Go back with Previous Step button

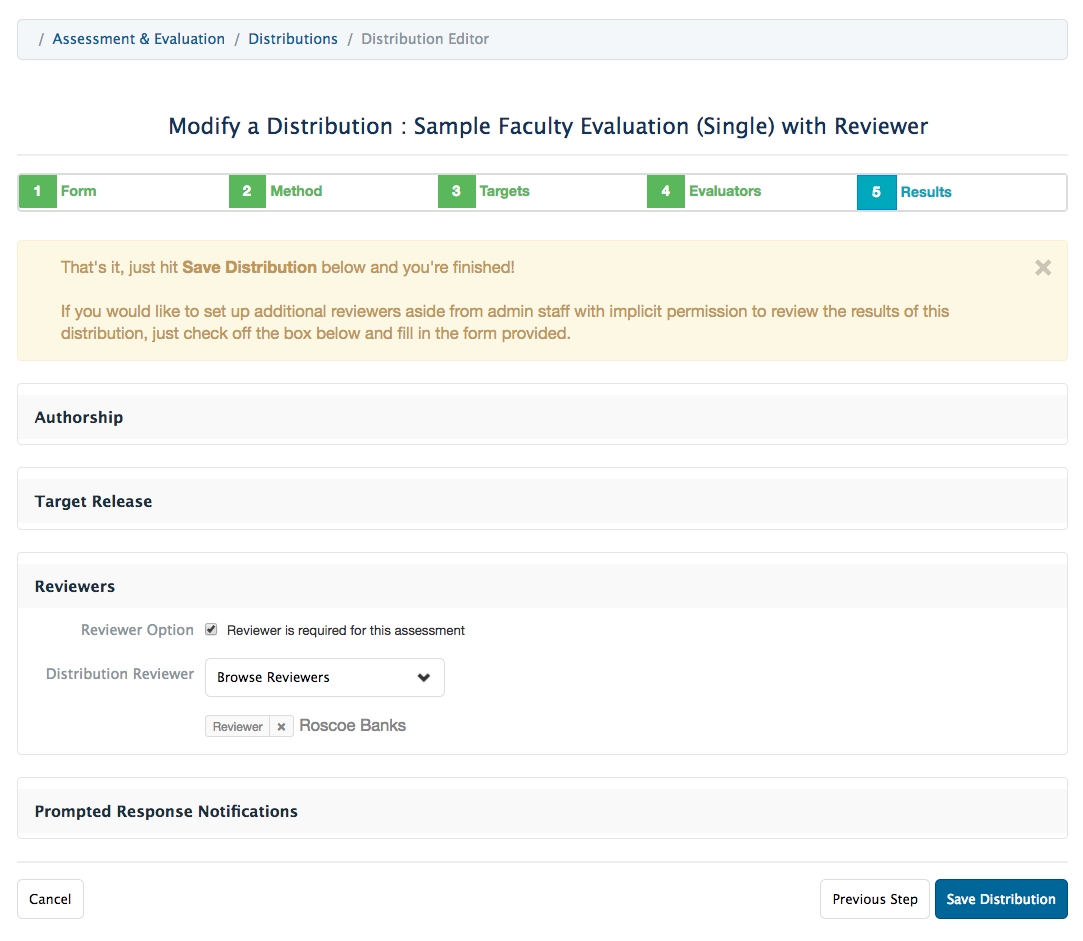click(874, 899)
